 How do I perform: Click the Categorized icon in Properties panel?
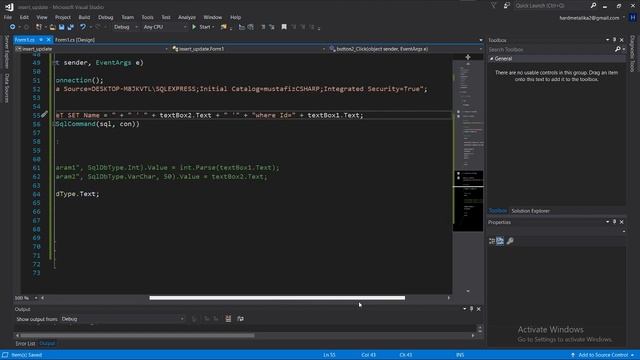click(492, 241)
